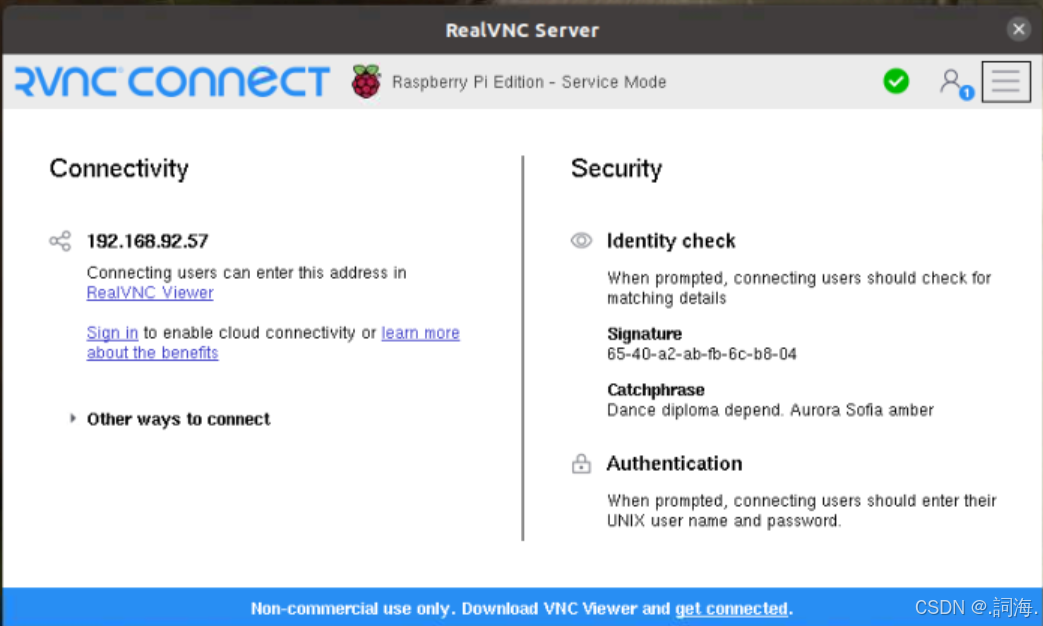This screenshot has height=626, width=1043.
Task: Click the green checkmark status icon
Action: pyautogui.click(x=896, y=81)
